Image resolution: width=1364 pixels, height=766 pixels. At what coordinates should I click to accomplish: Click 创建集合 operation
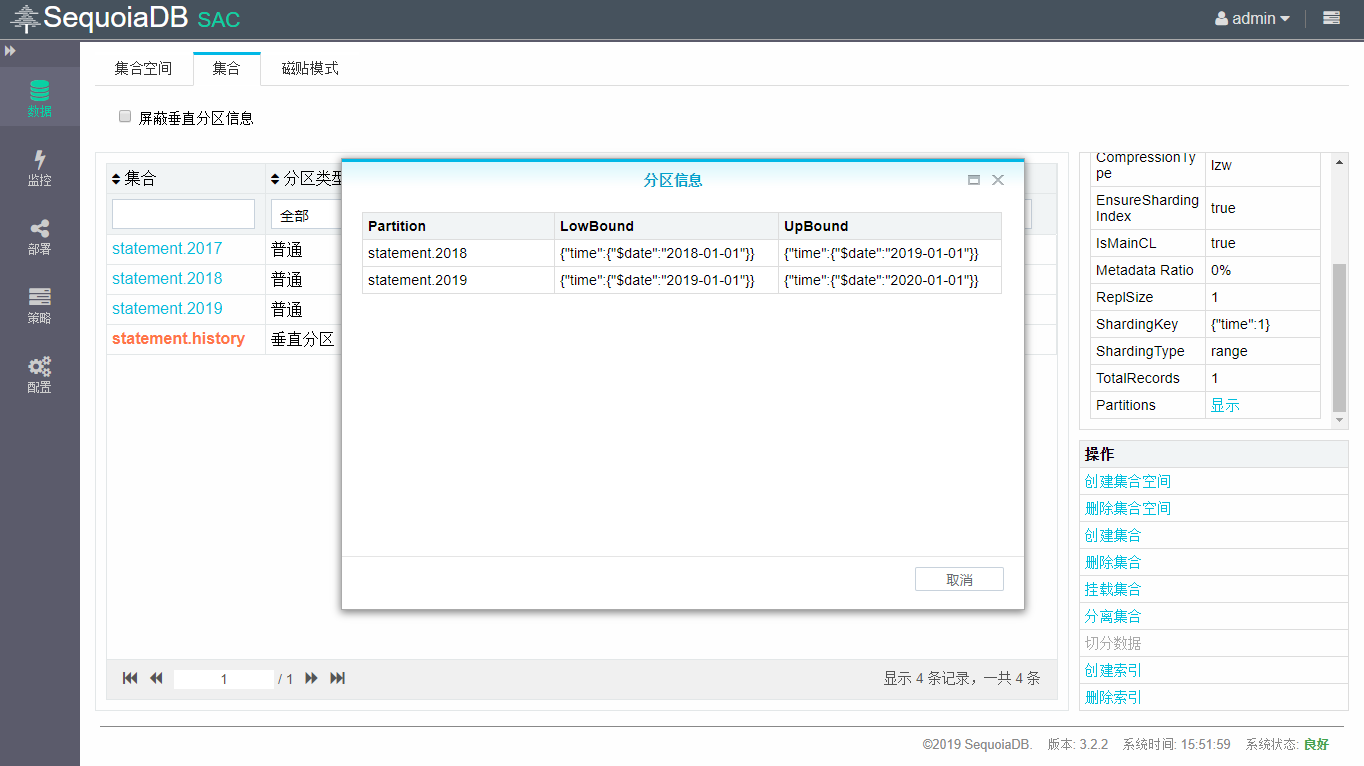pos(1113,535)
